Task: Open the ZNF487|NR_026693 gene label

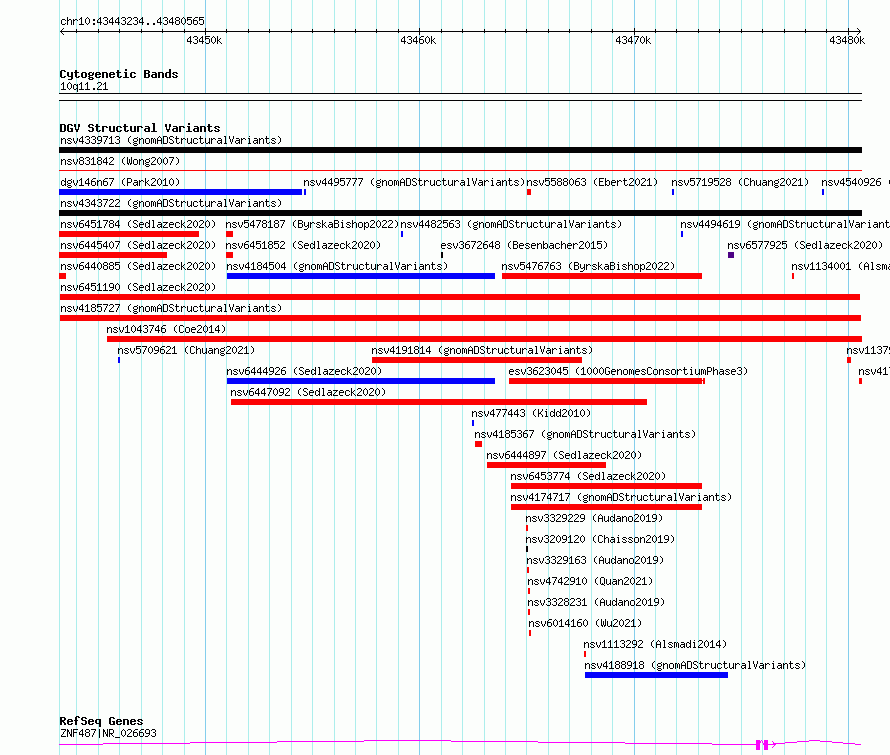Action: [108, 733]
